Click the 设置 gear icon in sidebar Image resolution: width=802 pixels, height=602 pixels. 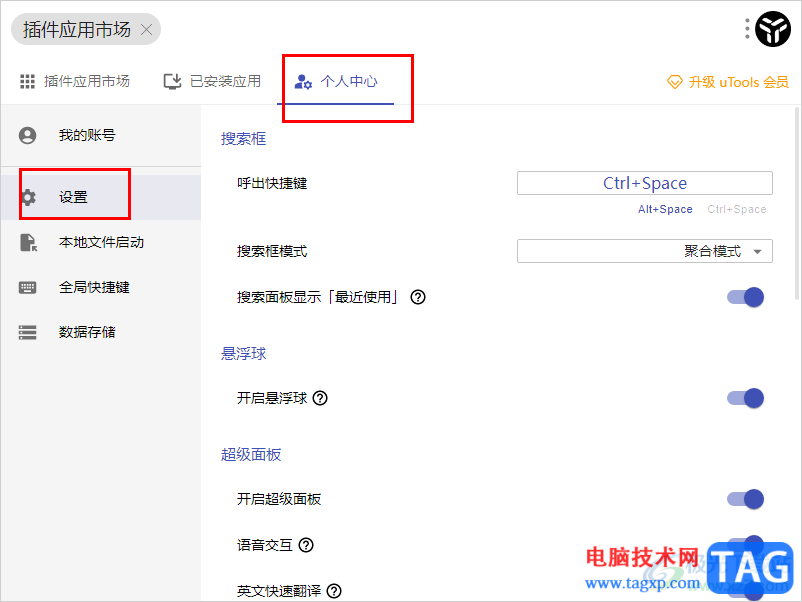coord(28,197)
